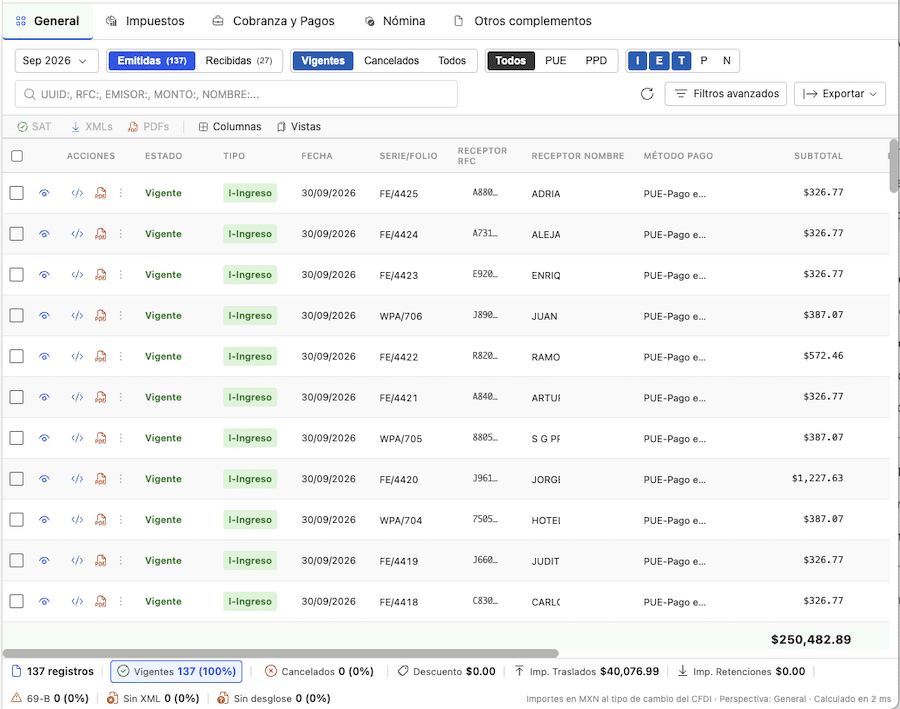Viewport: 900px width, 709px height.
Task: Show Todos status invoices
Action: [452, 61]
